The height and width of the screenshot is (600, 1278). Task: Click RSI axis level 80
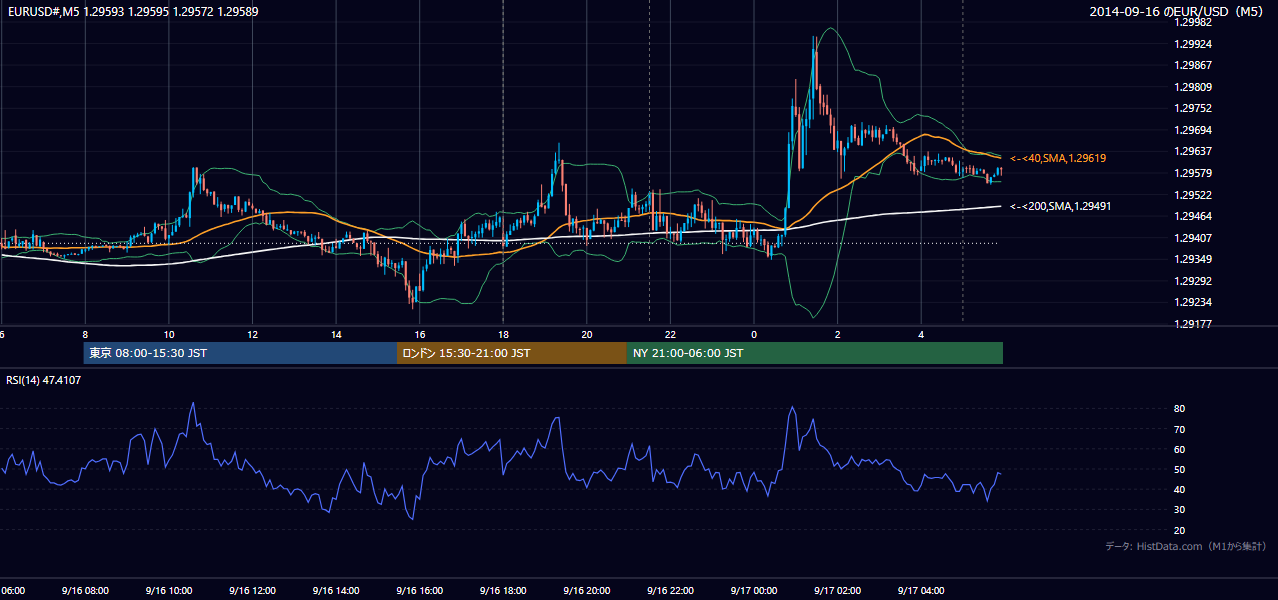coord(1179,409)
